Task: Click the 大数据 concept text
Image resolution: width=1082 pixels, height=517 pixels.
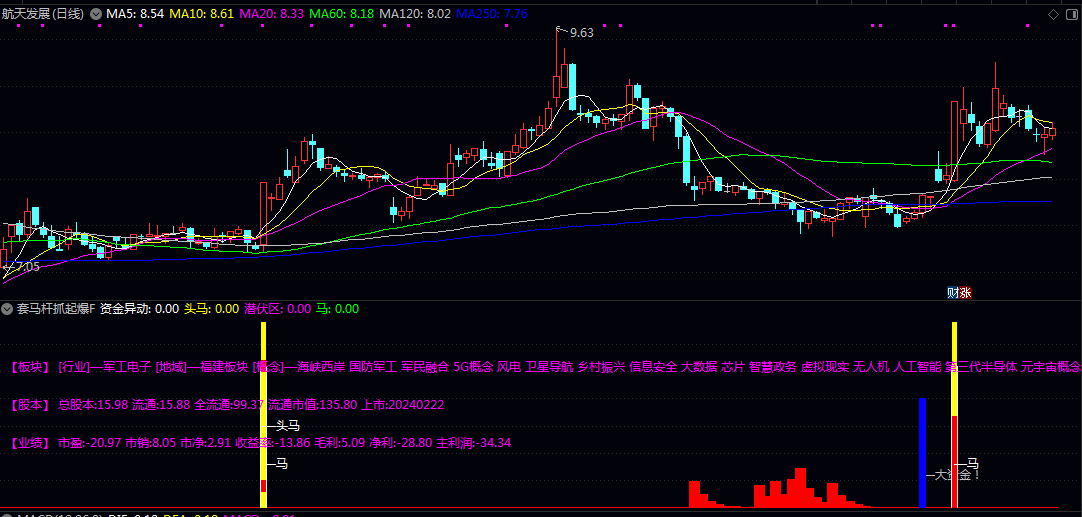Action: [699, 367]
